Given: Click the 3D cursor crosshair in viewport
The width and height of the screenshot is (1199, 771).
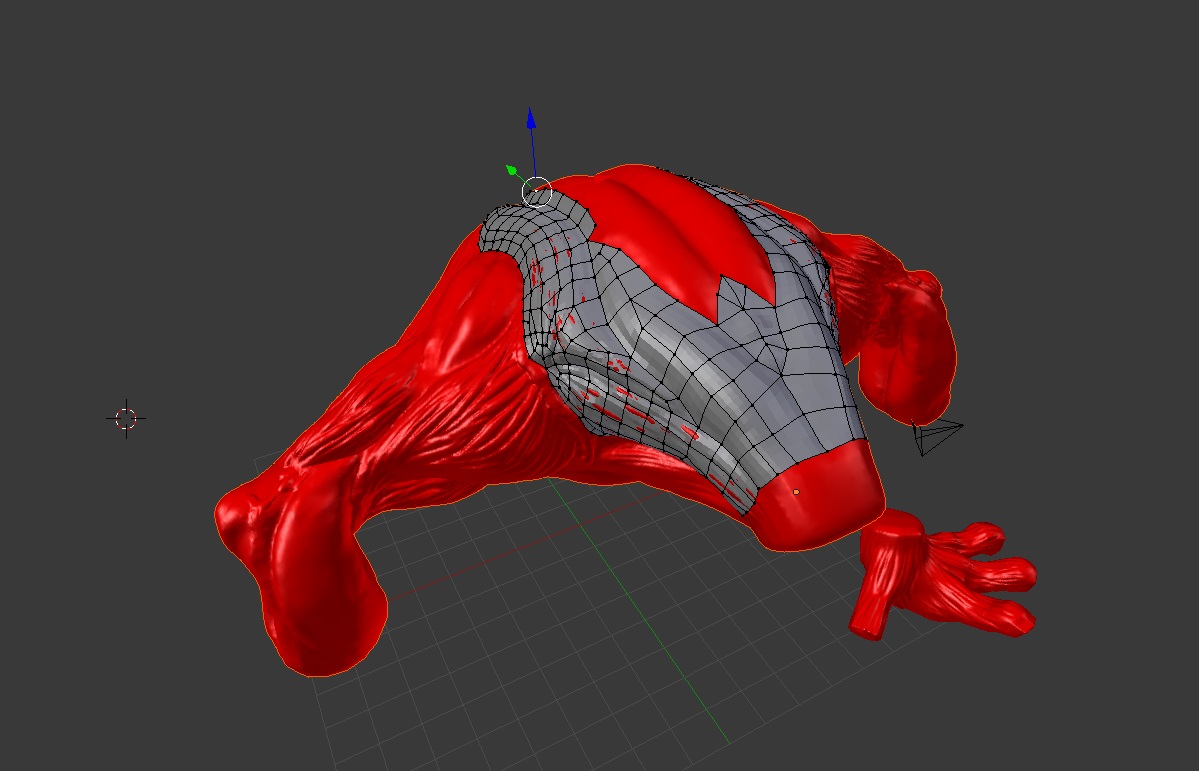Looking at the screenshot, I should [x=125, y=418].
